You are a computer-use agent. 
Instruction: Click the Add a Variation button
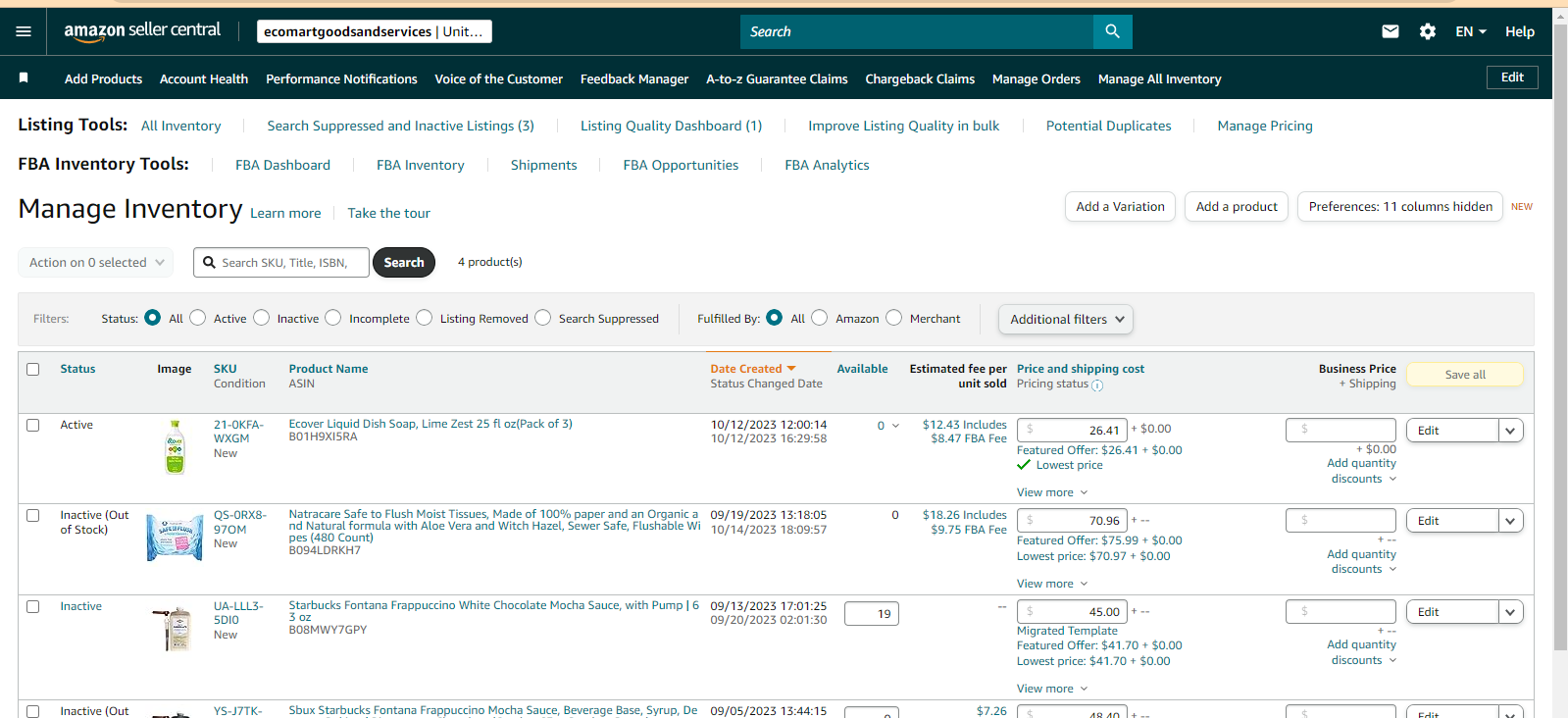coord(1120,206)
